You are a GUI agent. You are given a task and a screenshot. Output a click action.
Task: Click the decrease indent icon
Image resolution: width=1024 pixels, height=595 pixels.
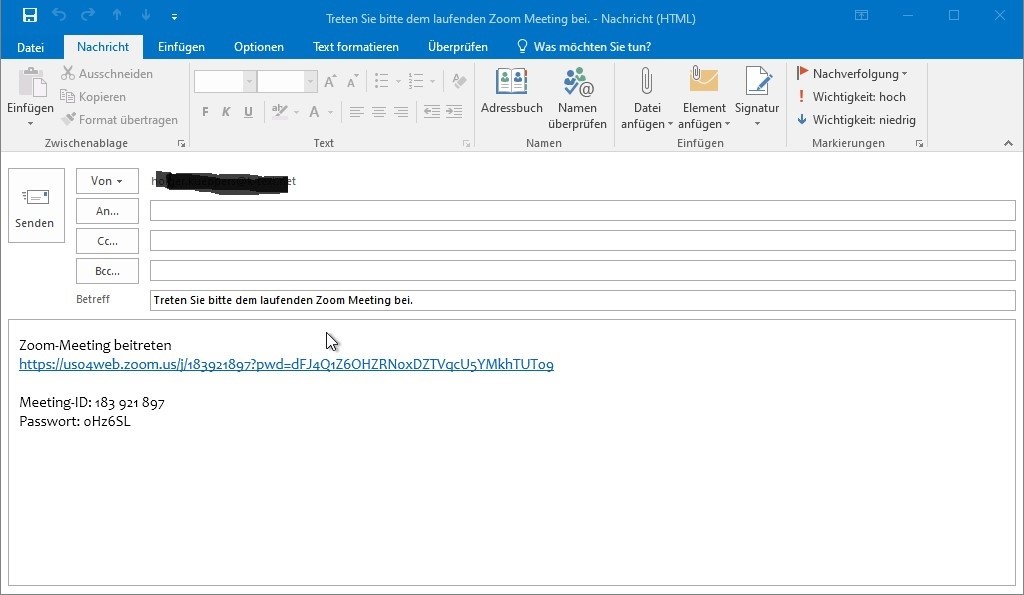[x=432, y=112]
